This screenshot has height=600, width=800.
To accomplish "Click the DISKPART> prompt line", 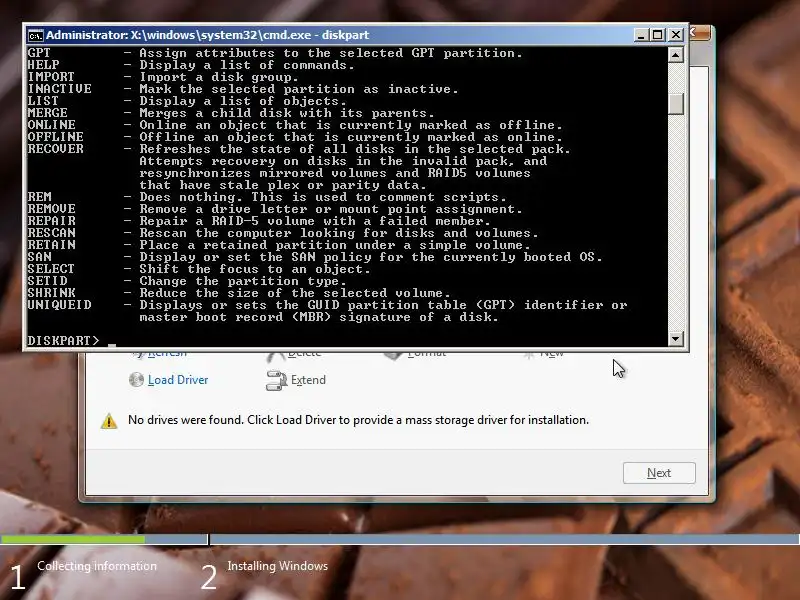I will pyautogui.click(x=71, y=341).
